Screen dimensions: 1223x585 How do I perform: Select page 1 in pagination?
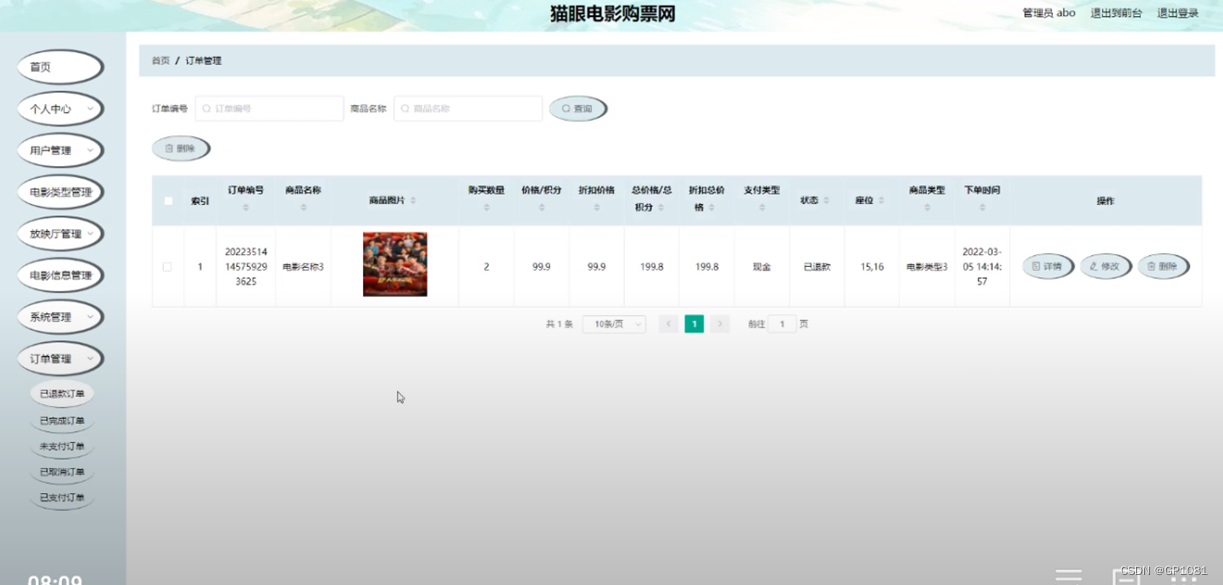[694, 324]
